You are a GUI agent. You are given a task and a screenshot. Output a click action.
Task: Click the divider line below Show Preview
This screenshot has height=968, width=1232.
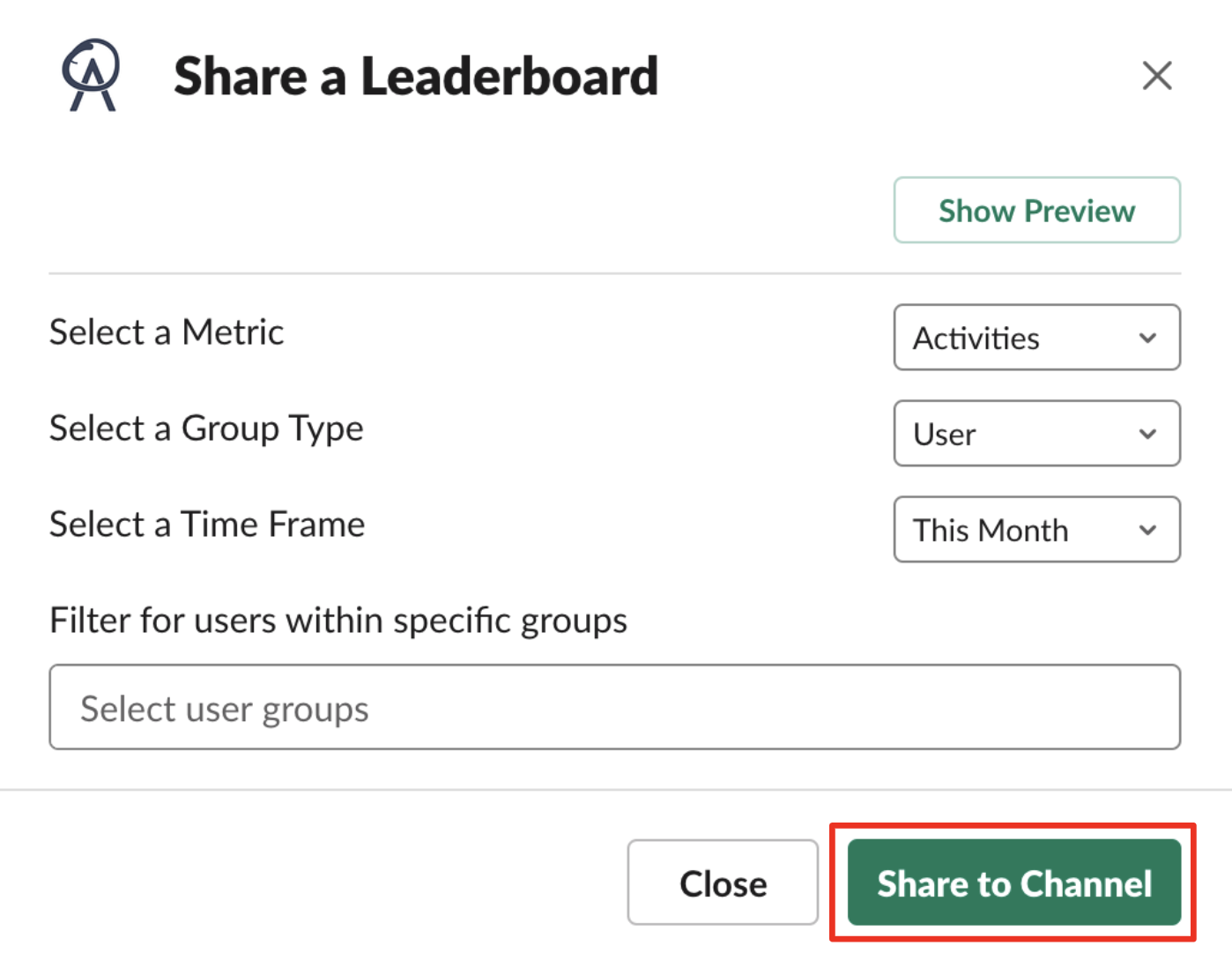coord(614,273)
